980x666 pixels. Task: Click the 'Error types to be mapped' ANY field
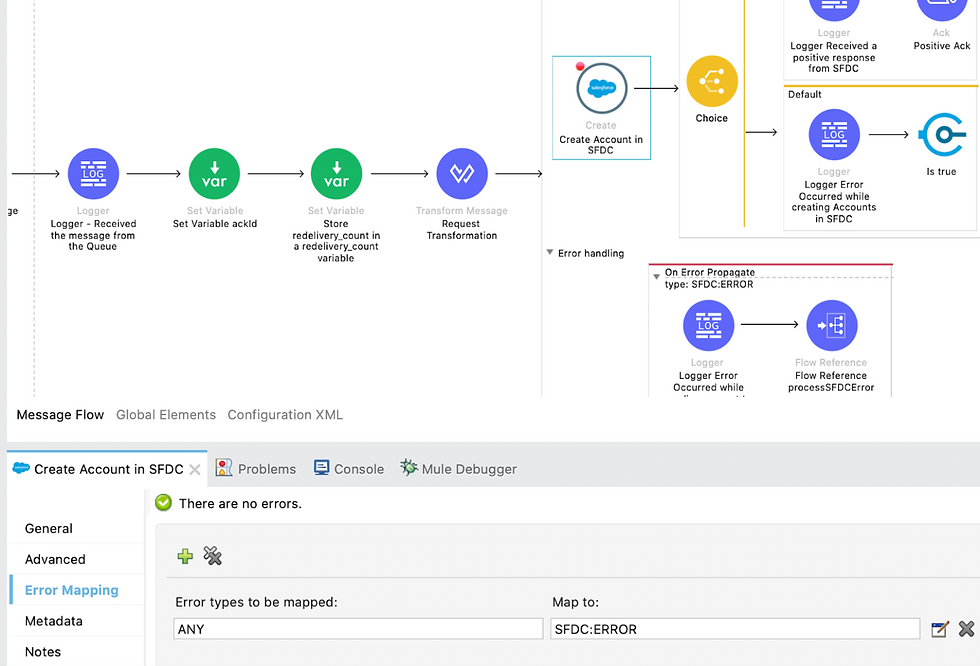coord(358,629)
